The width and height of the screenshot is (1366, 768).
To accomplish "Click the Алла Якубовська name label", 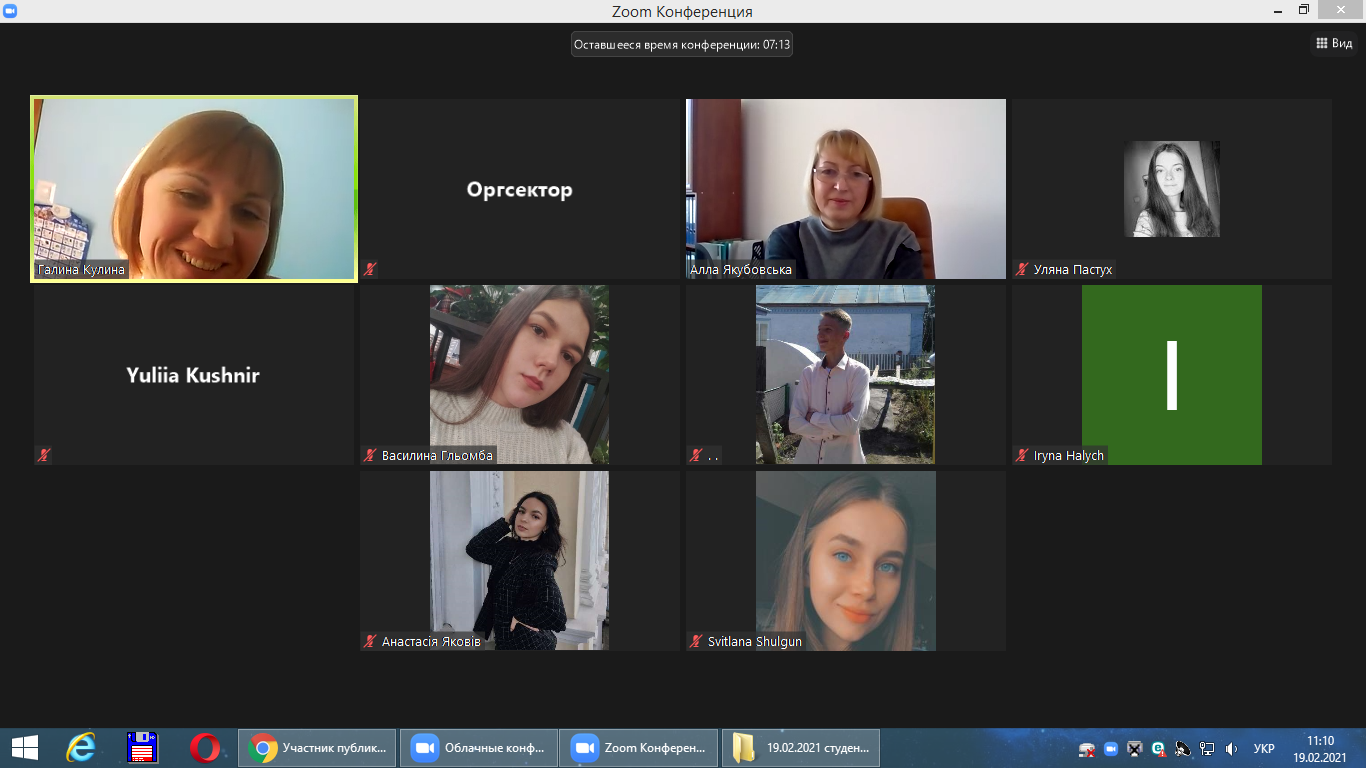I will pos(741,270).
